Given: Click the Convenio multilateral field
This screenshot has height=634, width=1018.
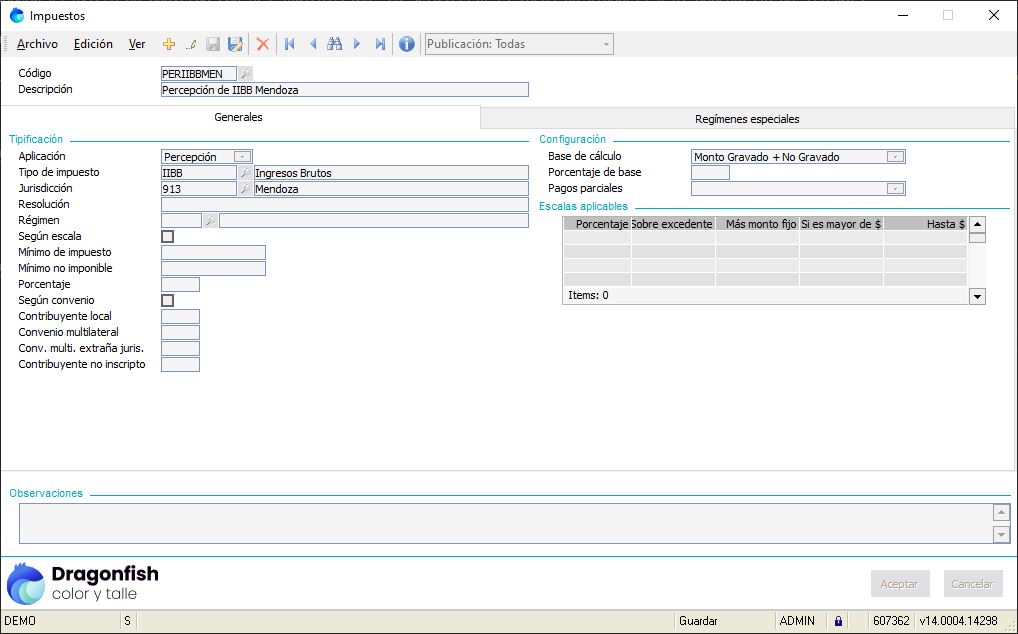Looking at the screenshot, I should point(180,332).
